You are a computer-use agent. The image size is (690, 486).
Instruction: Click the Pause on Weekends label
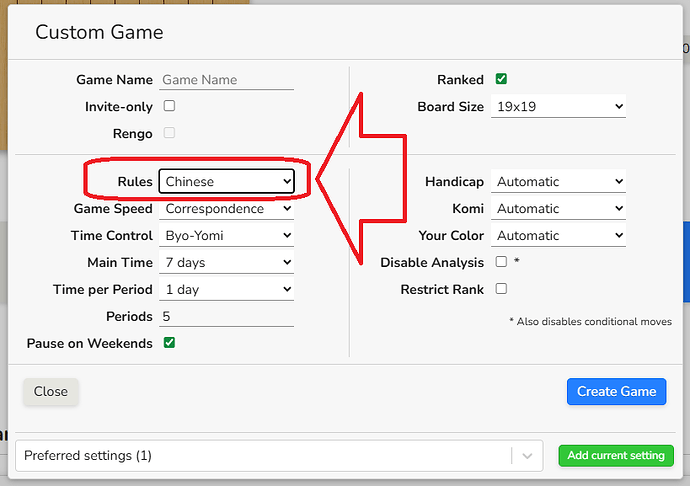click(x=89, y=343)
